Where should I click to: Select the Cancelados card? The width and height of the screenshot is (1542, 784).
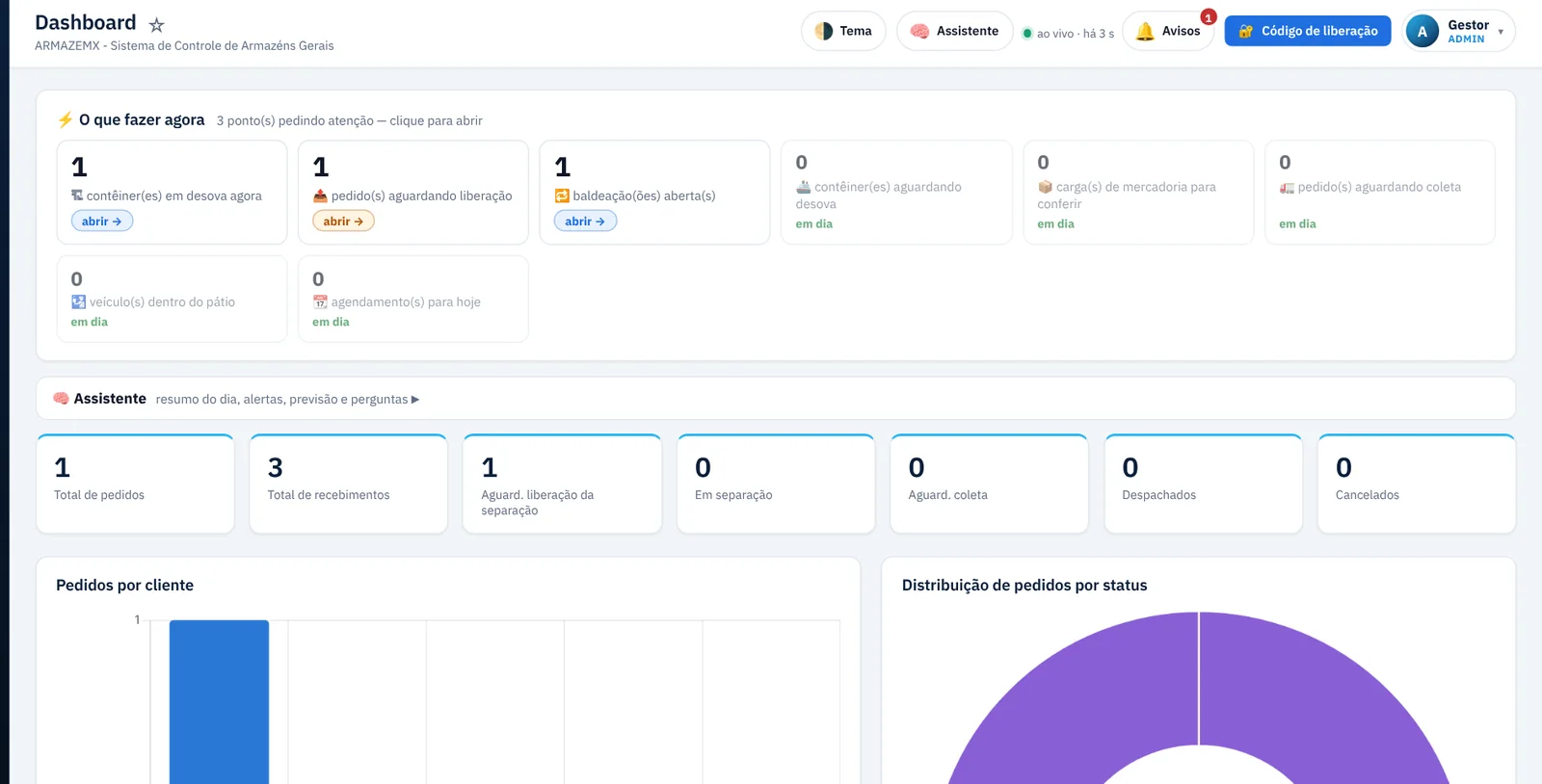tap(1417, 483)
